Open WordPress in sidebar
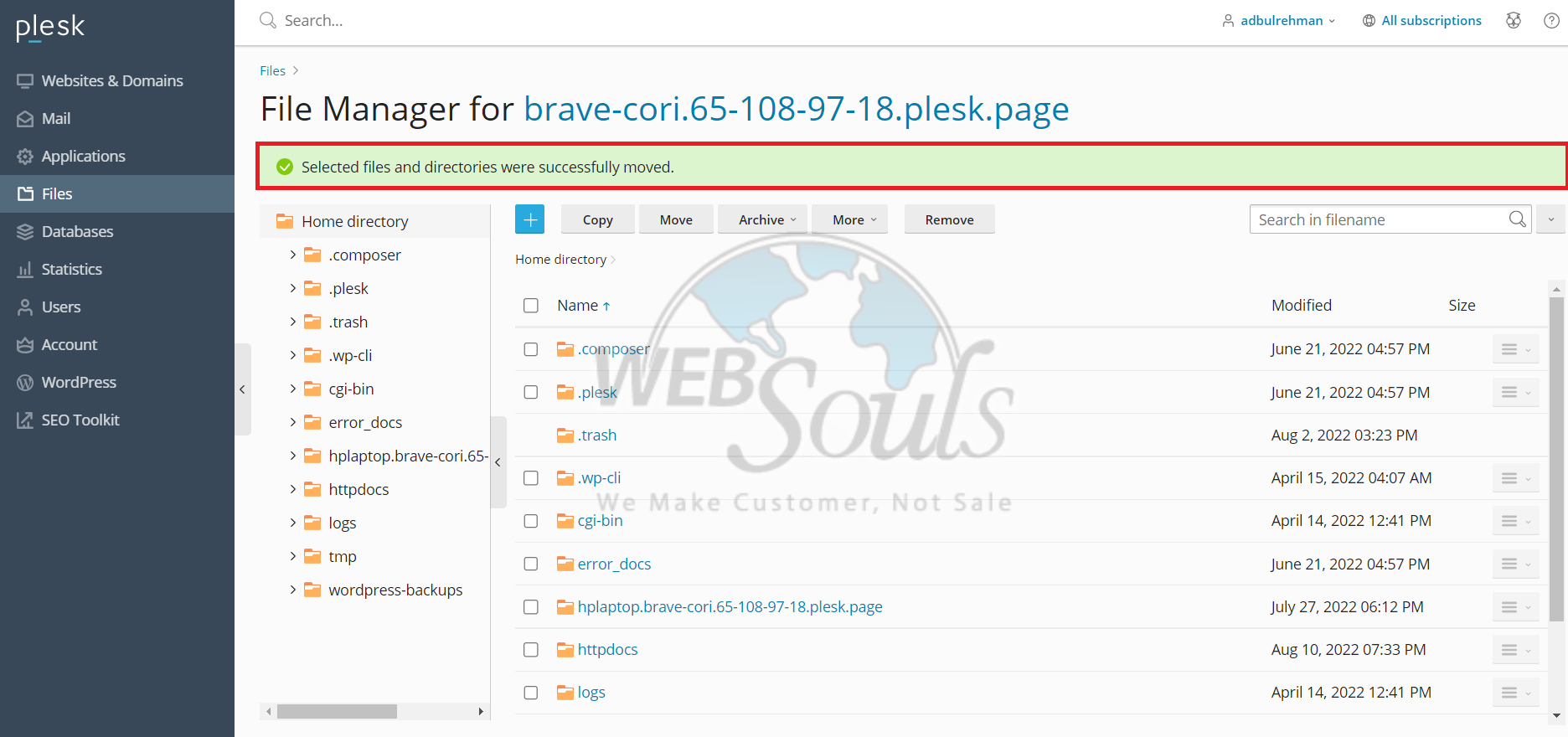This screenshot has width=1568, height=737. 117,382
